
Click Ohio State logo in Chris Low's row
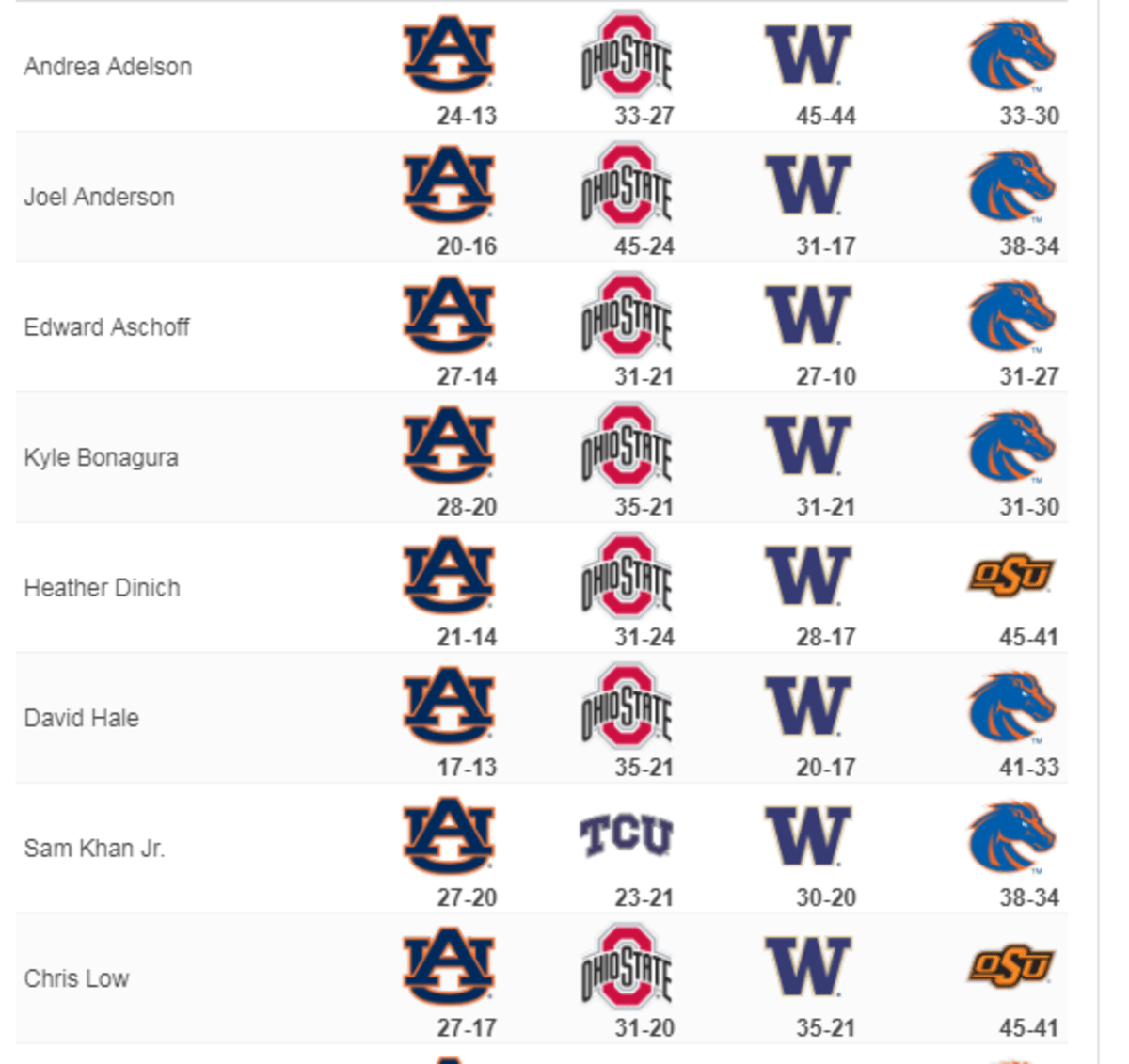point(627,966)
